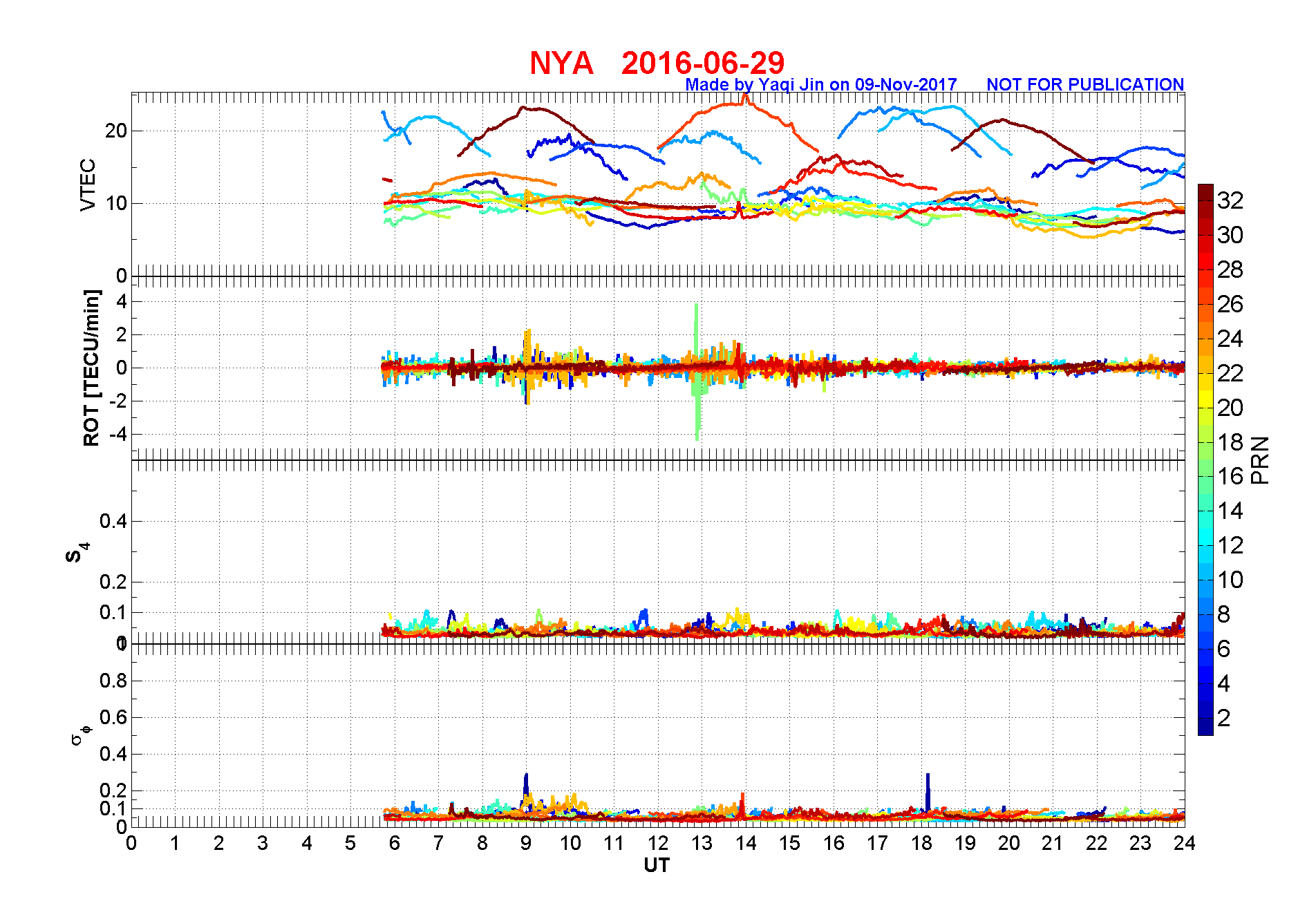The width and height of the screenshot is (1316, 919).
Task: Click the red plot title "NYA 2016-06-29"
Action: (x=657, y=63)
